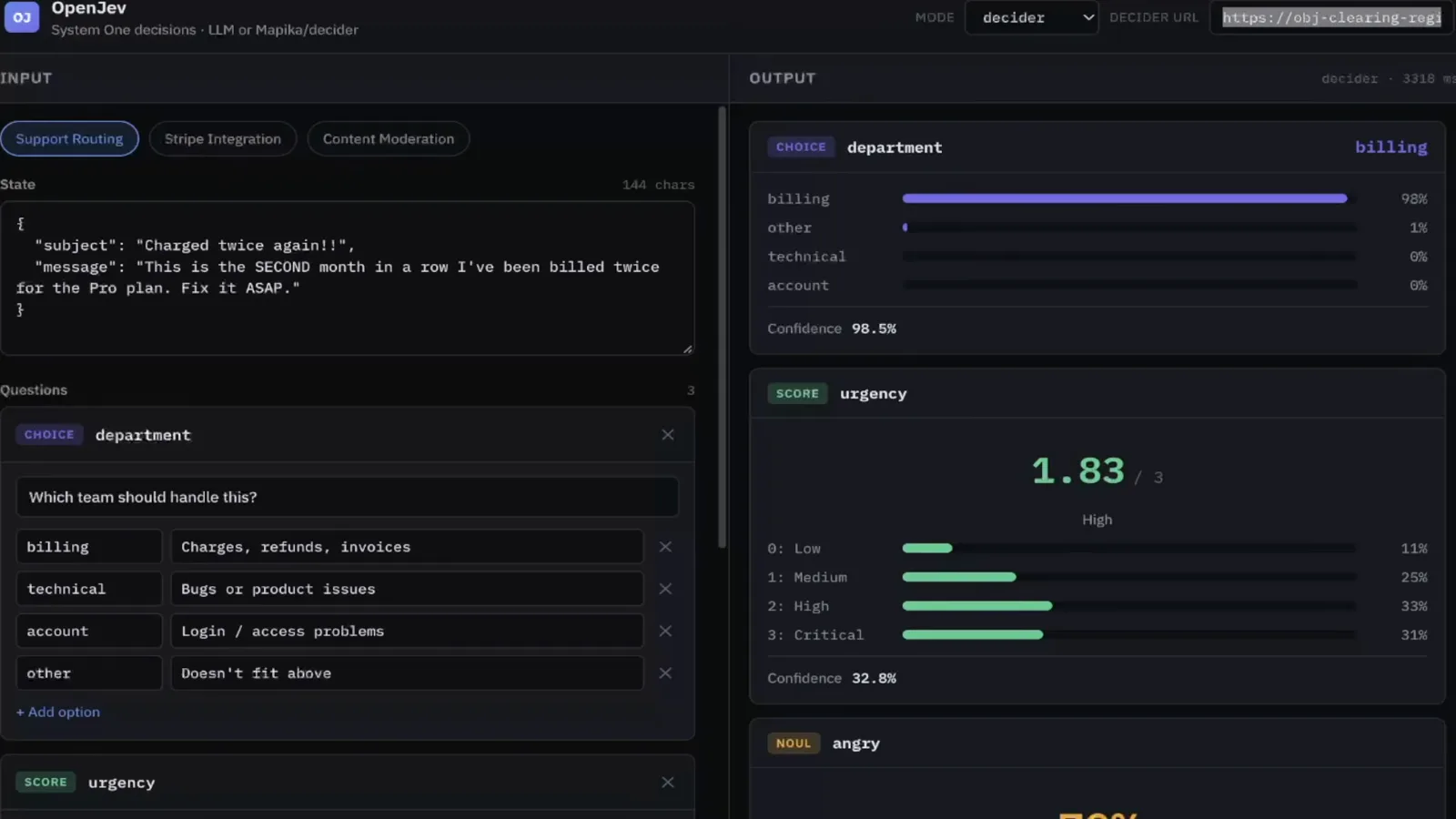Click the SCORE badge in output urgency card
Viewport: 1456px width, 819px height.
(x=797, y=393)
